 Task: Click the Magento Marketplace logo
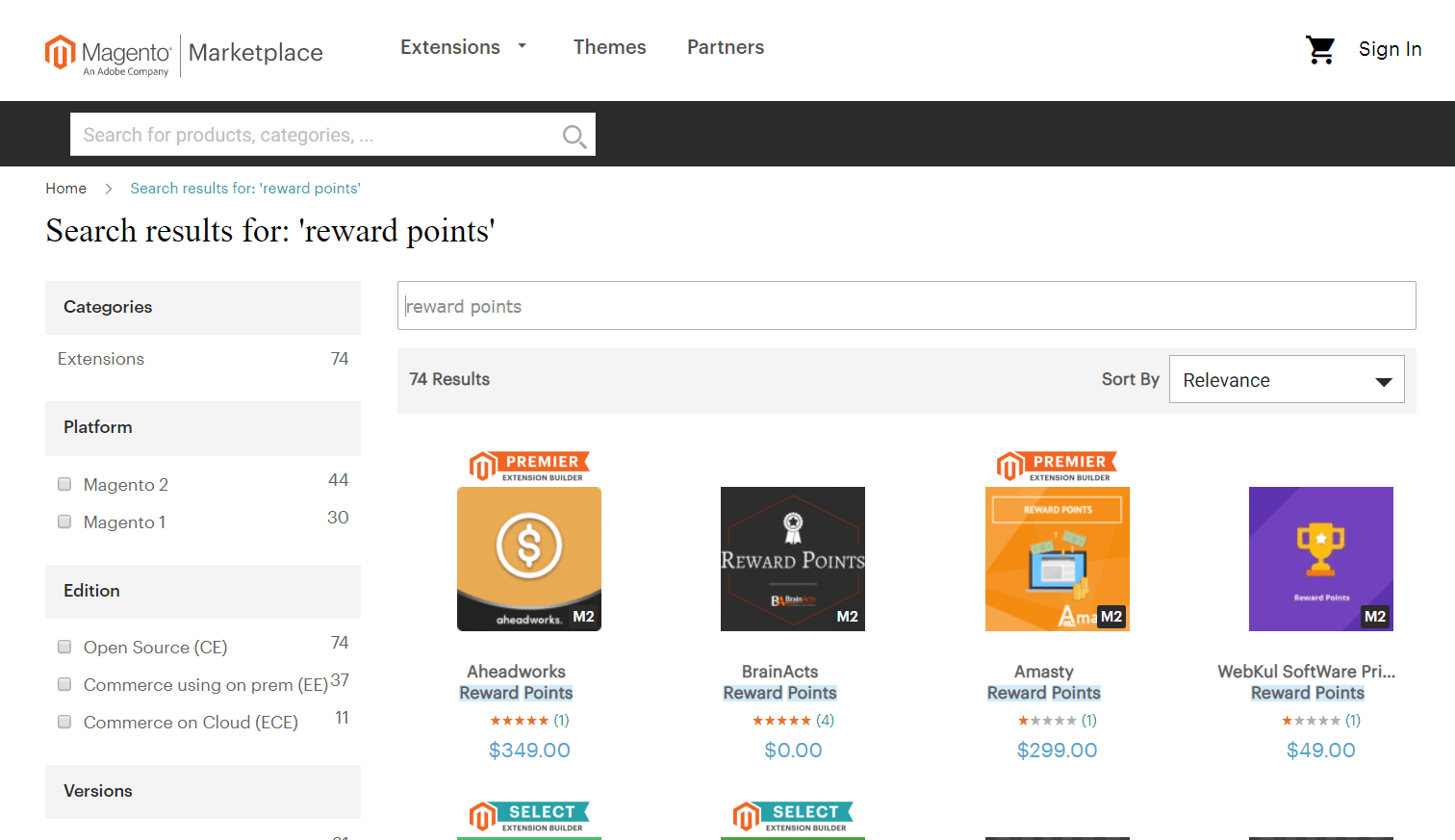pos(184,55)
